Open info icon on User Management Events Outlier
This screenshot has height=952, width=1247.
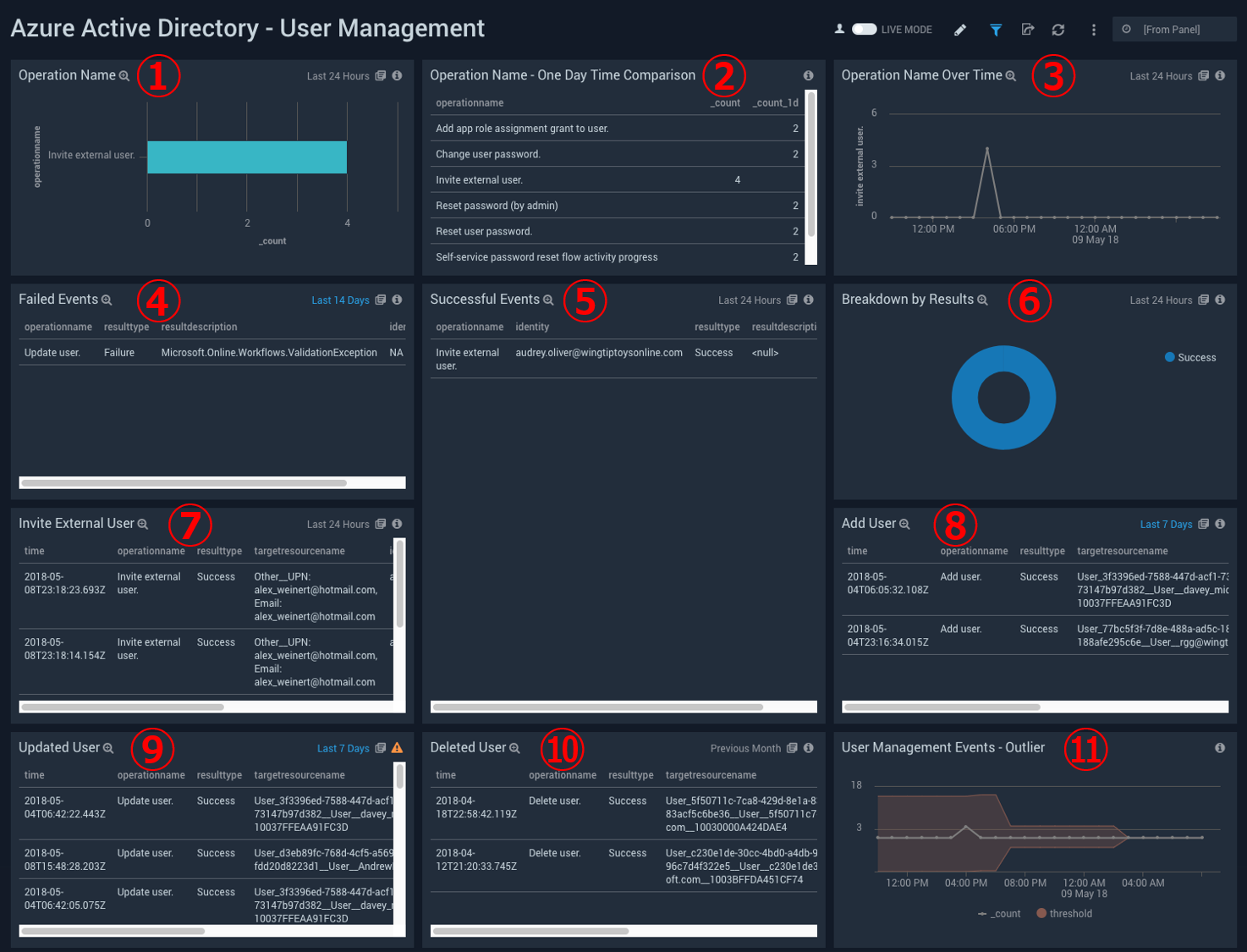click(1220, 748)
